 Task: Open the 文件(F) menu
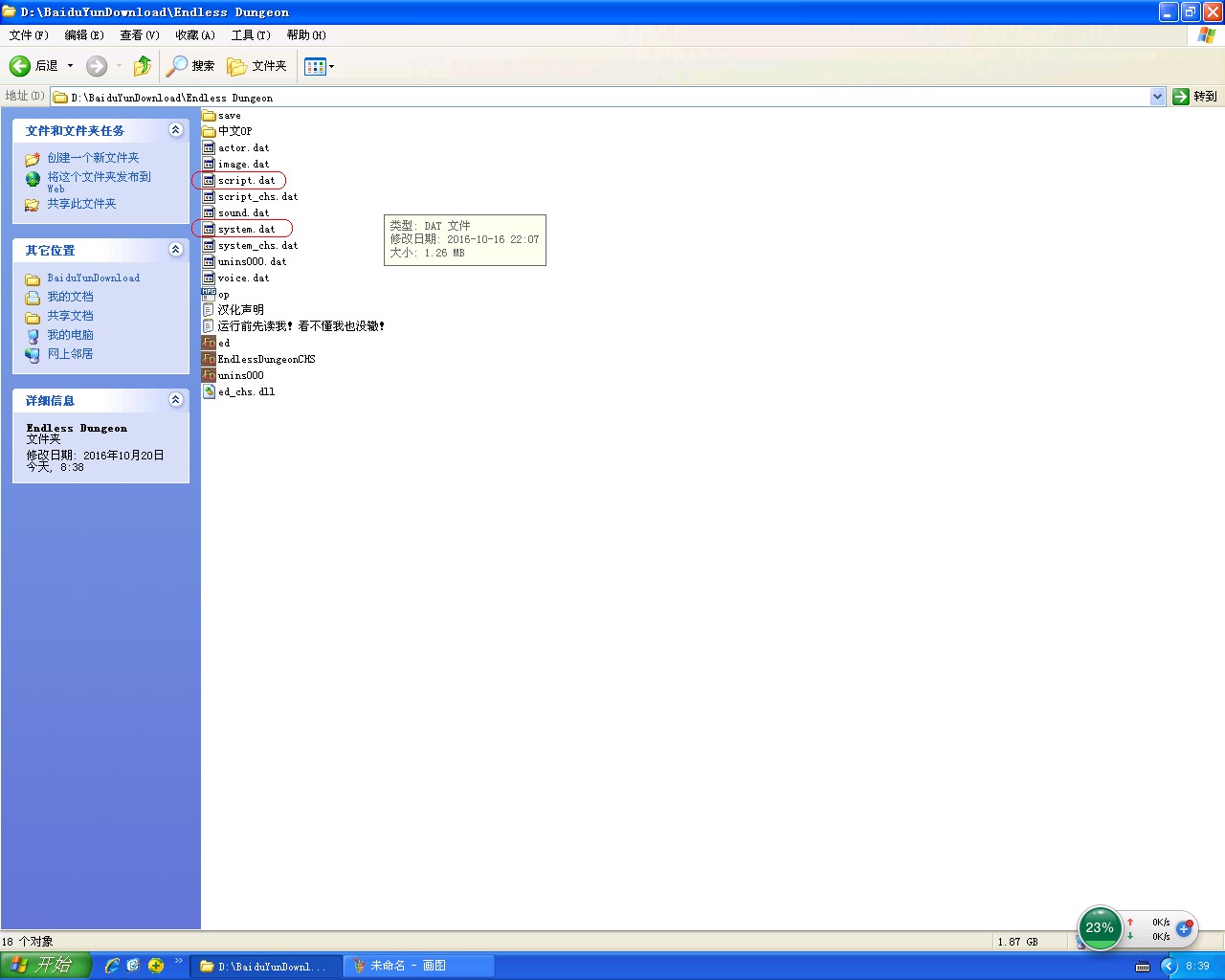point(29,35)
